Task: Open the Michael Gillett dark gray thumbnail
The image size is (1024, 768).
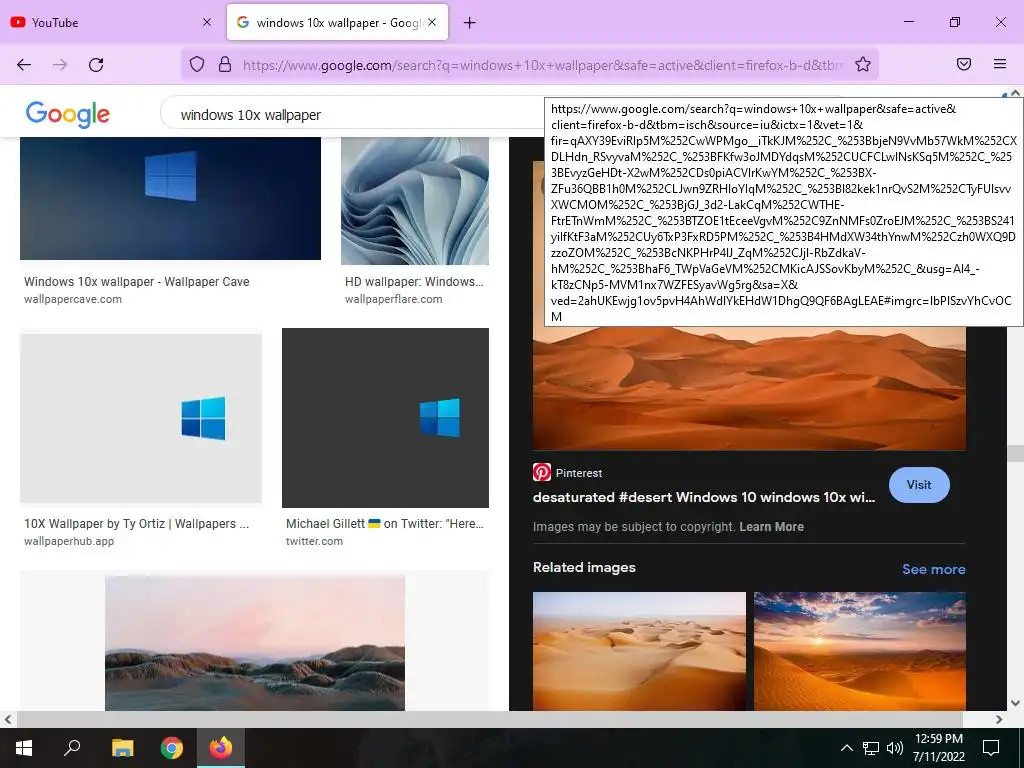Action: coord(385,418)
